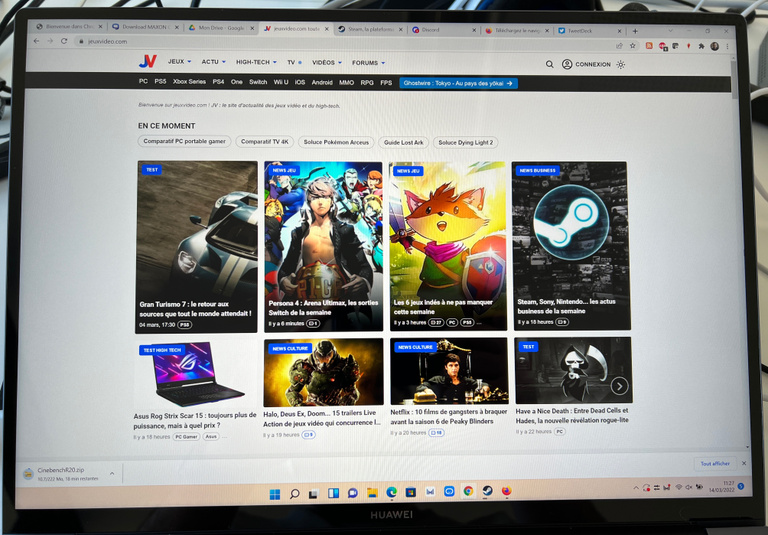Click the share page icon in address bar
Image resolution: width=768 pixels, height=535 pixels.
[x=619, y=46]
